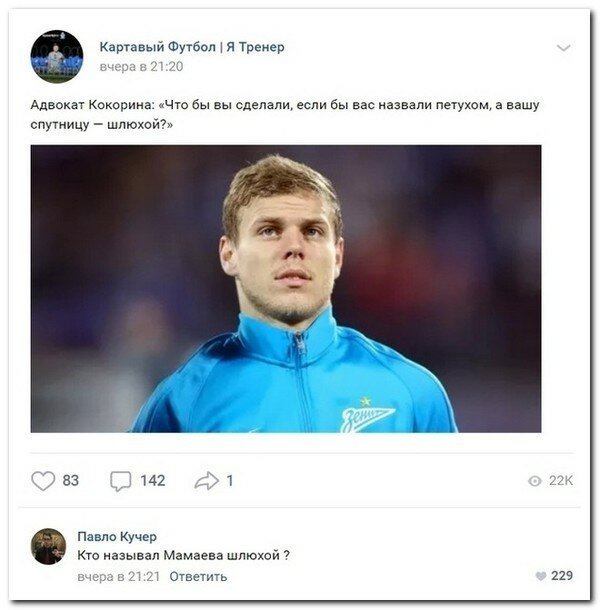Reply to the comment via Ответить
Screen dimensions: 600x610
198,576
